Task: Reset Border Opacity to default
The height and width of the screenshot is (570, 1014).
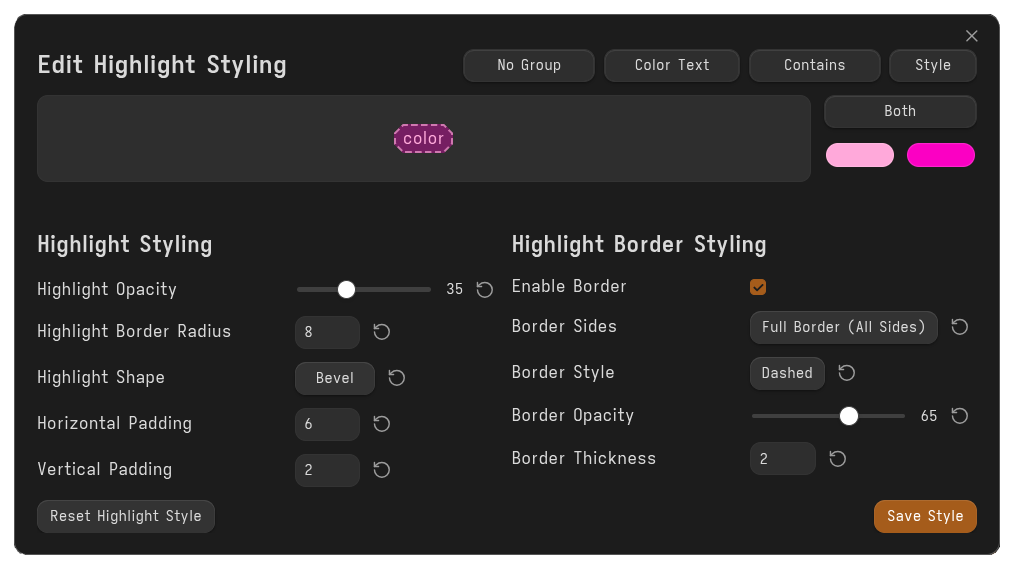Action: pos(960,415)
